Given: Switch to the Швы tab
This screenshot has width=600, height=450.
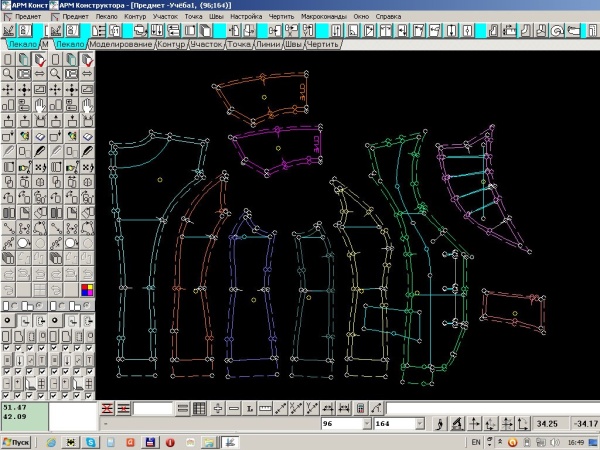Looking at the screenshot, I should click(293, 44).
